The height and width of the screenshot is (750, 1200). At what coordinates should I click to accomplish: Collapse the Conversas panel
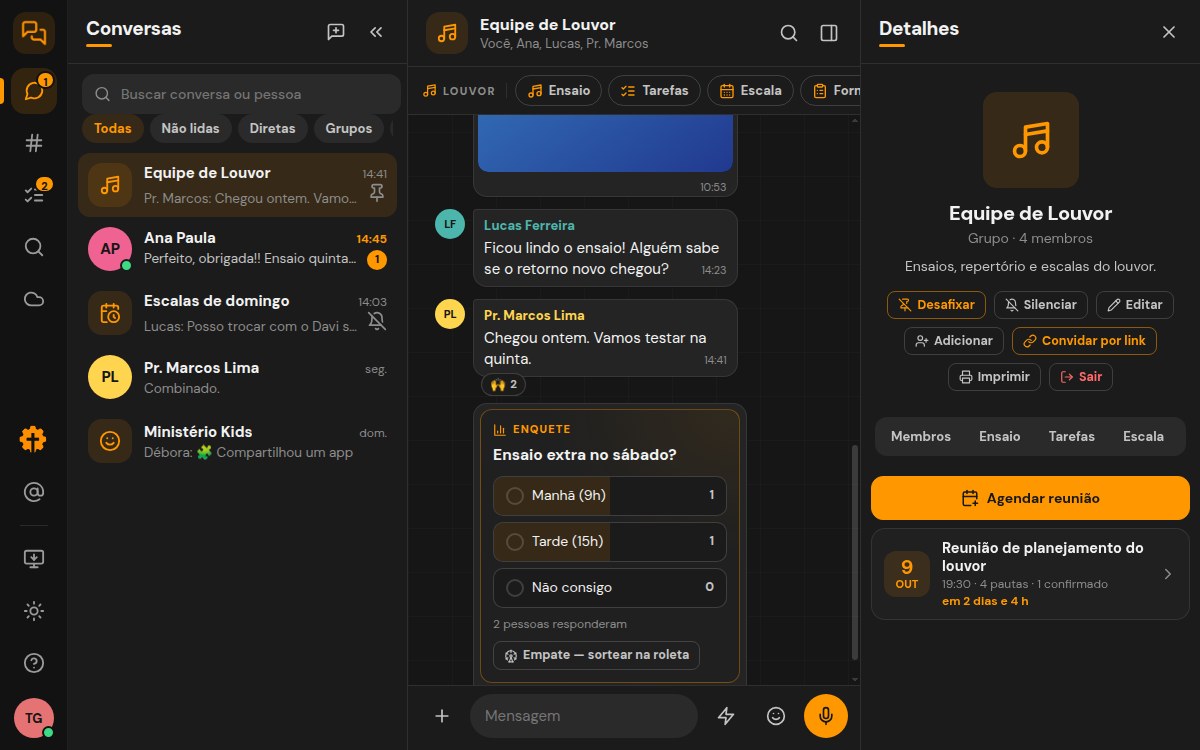(x=376, y=32)
